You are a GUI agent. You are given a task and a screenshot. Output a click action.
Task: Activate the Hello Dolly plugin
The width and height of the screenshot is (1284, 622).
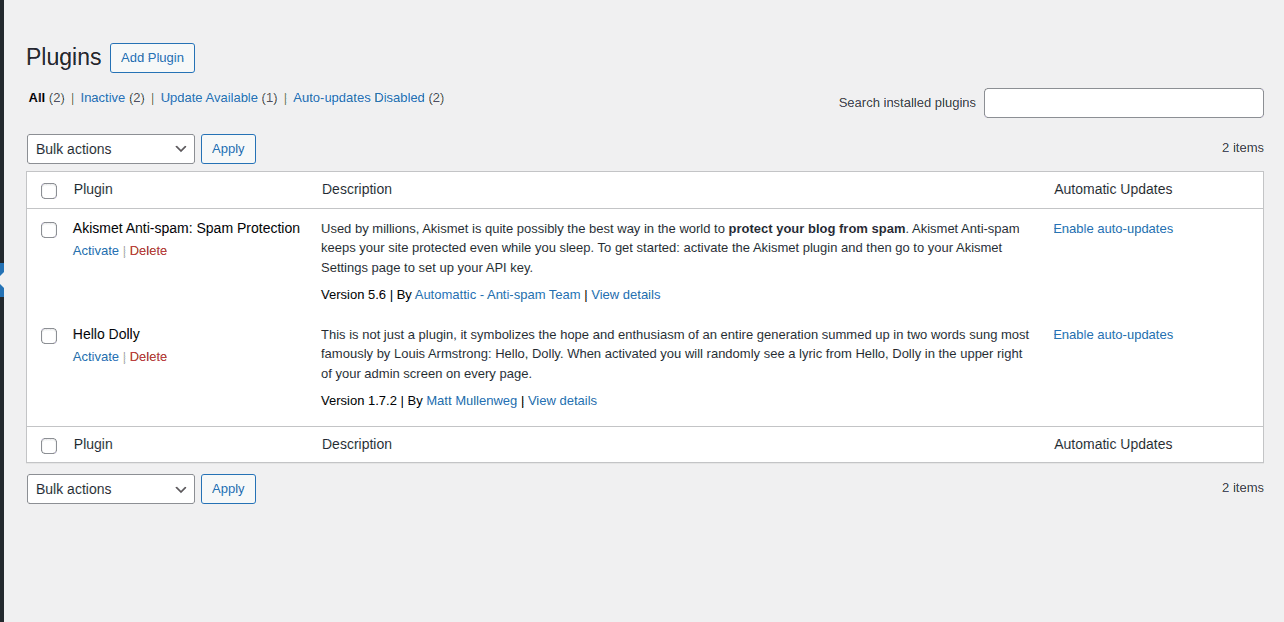coord(96,357)
